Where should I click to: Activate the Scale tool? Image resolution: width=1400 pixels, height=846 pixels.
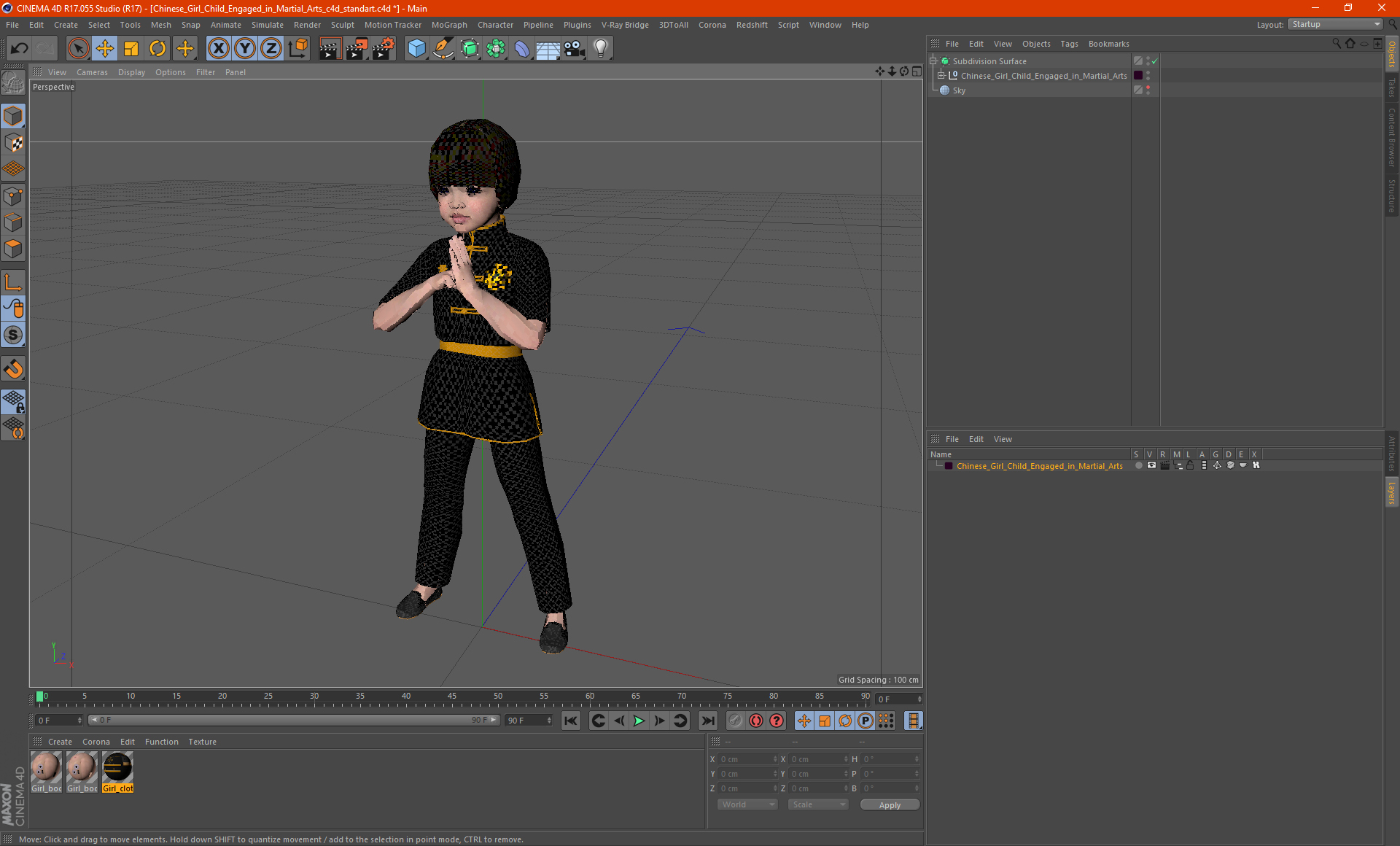131,49
